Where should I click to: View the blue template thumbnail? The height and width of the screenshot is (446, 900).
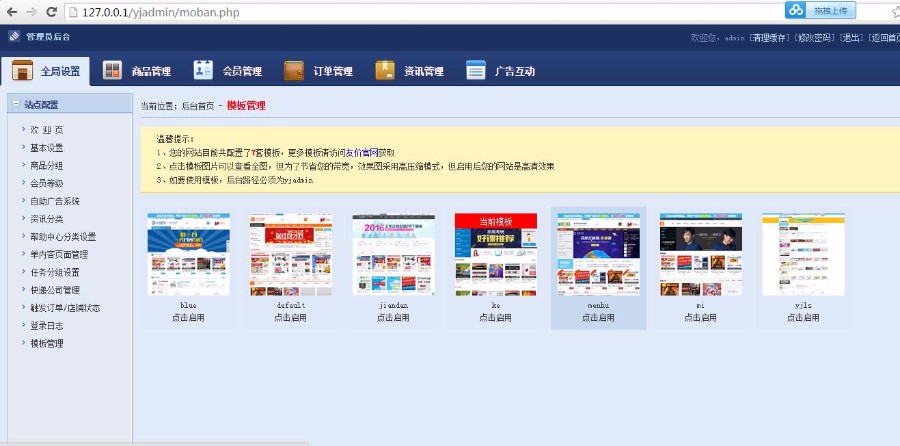coord(188,254)
